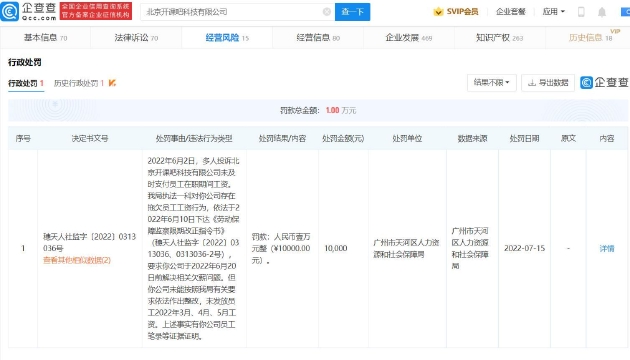
Task: Click the 导出数据 export button
Action: tap(548, 82)
